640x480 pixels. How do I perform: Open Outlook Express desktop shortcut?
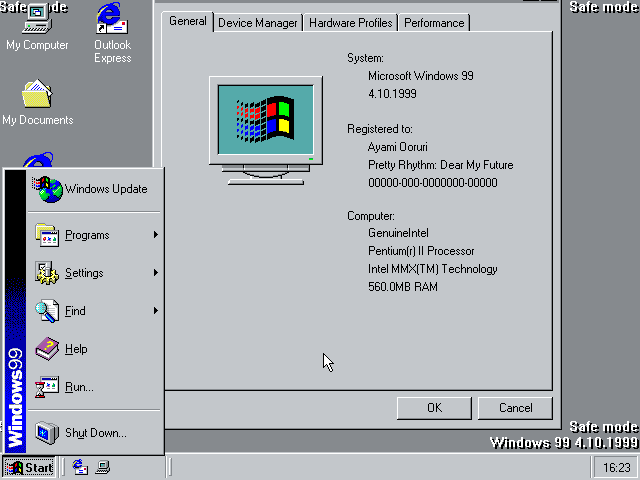(x=112, y=33)
